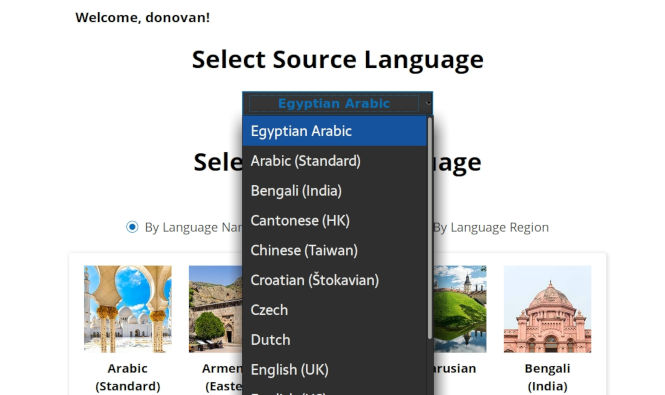This screenshot has height=395, width=665.
Task: Click the Welcome, donovan! greeting text
Action: coord(142,17)
